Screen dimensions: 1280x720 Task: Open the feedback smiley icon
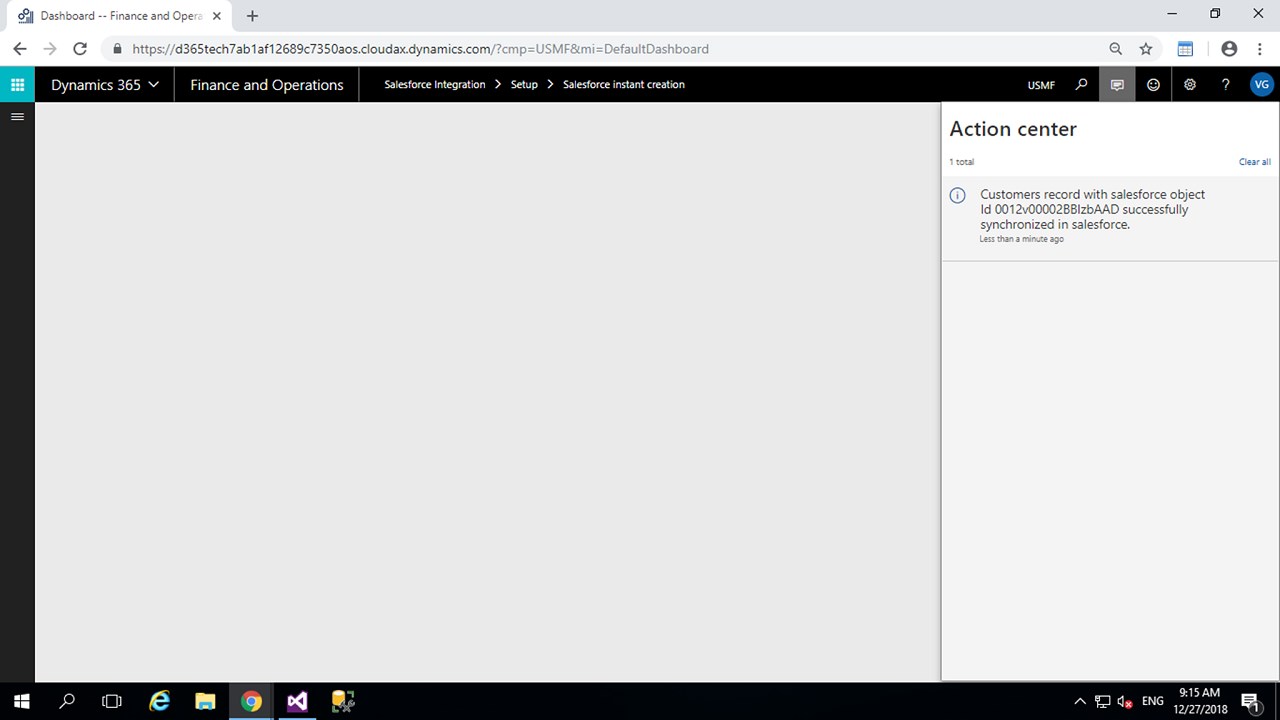click(1153, 84)
